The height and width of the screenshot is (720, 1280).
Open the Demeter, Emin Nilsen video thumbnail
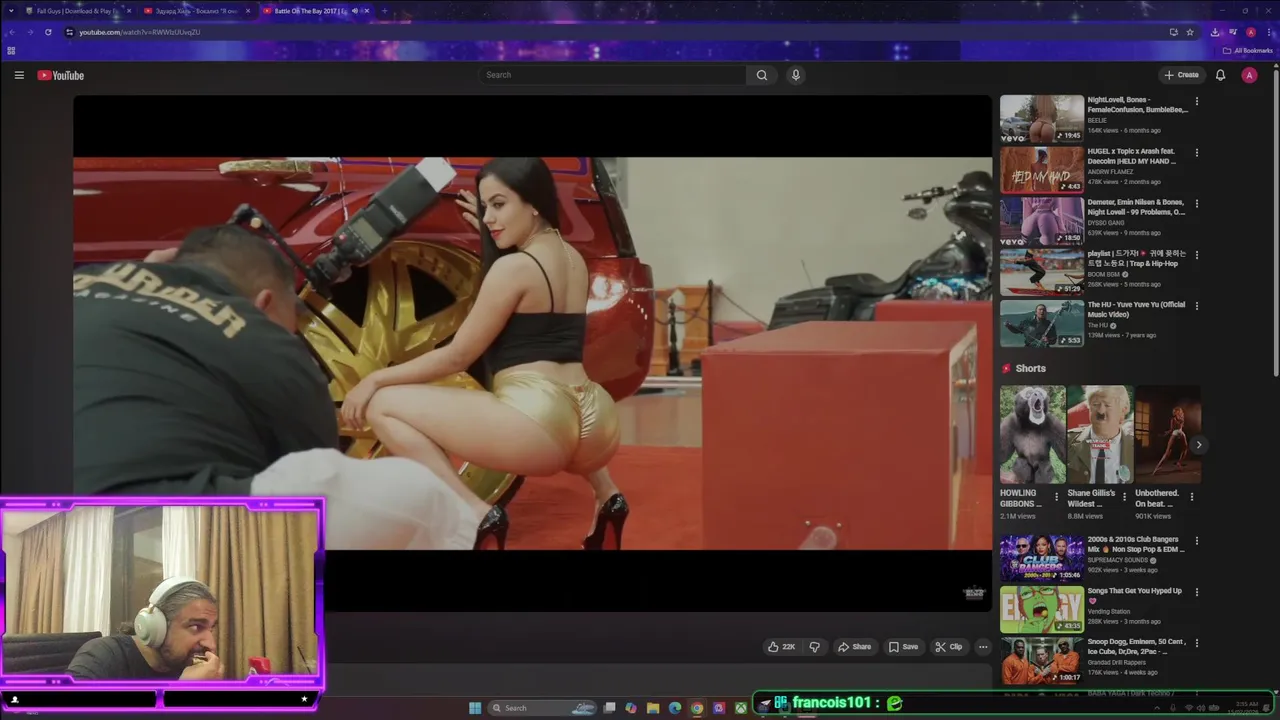point(1042,221)
